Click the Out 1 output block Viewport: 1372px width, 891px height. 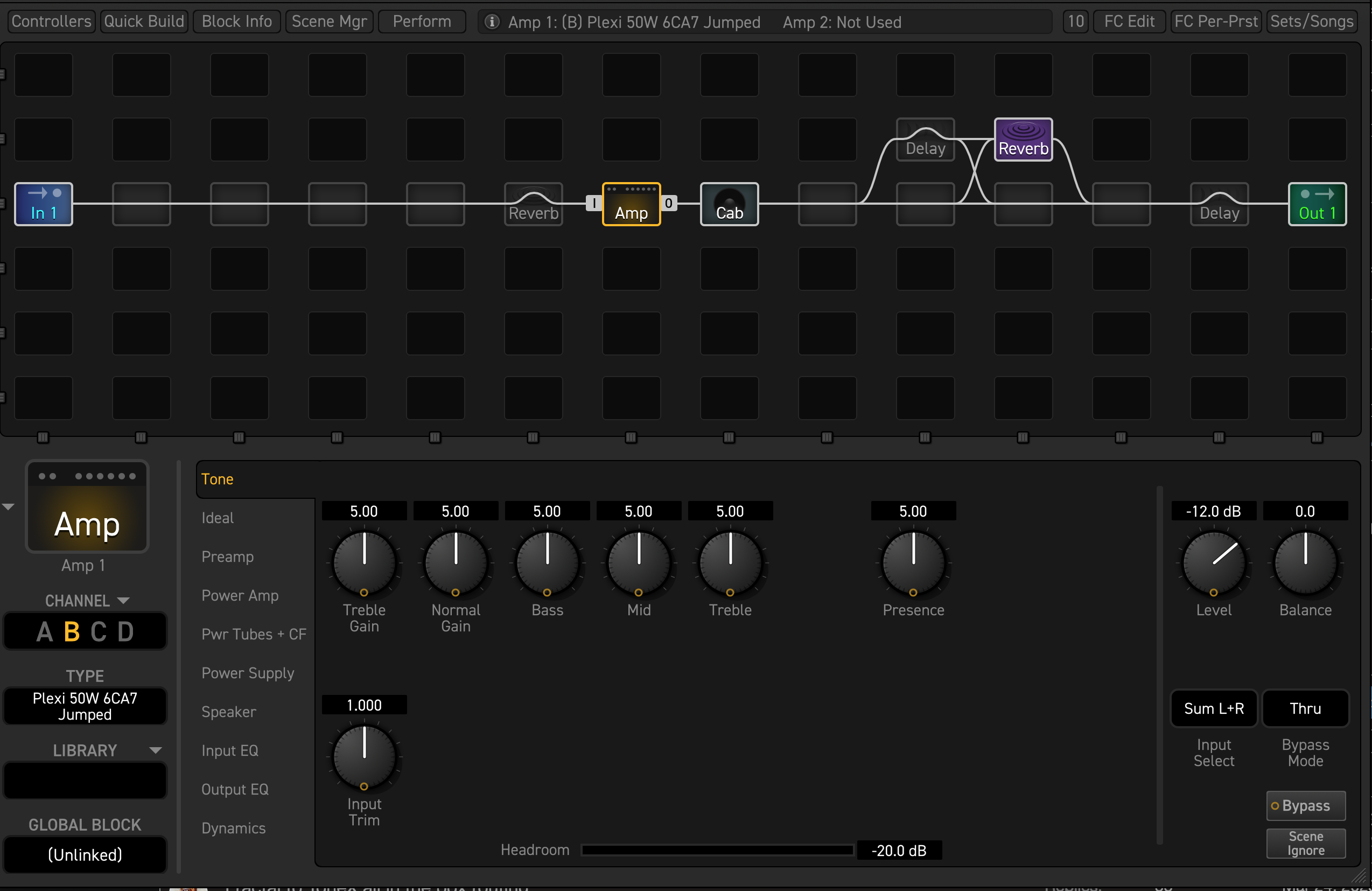click(1317, 204)
